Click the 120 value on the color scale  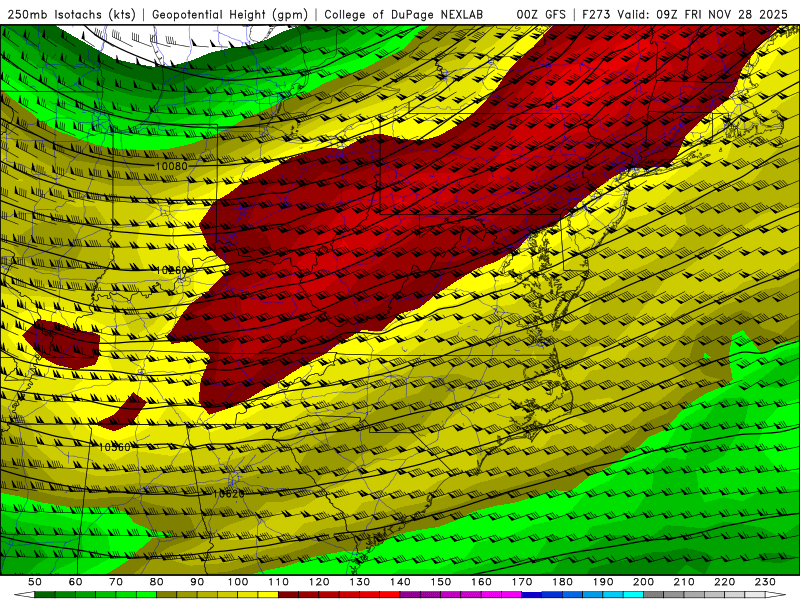coord(319,582)
